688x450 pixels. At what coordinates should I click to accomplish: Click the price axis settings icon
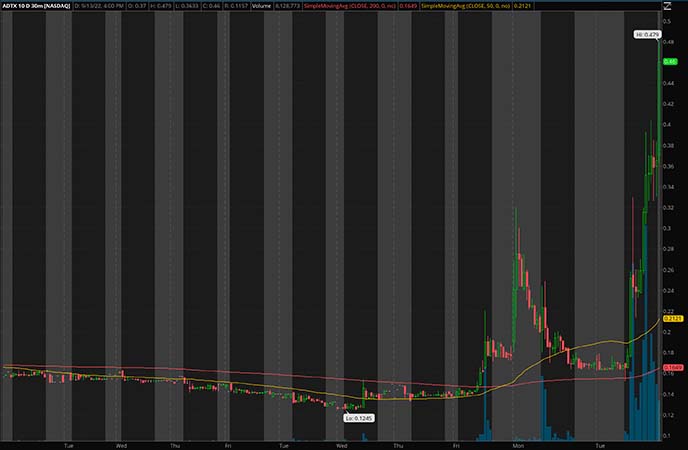click(x=667, y=6)
